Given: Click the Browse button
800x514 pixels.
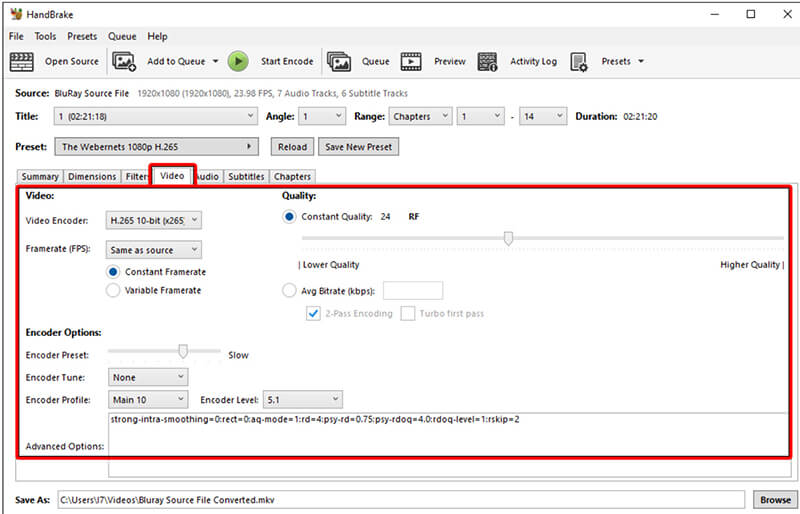Looking at the screenshot, I should pyautogui.click(x=776, y=500).
